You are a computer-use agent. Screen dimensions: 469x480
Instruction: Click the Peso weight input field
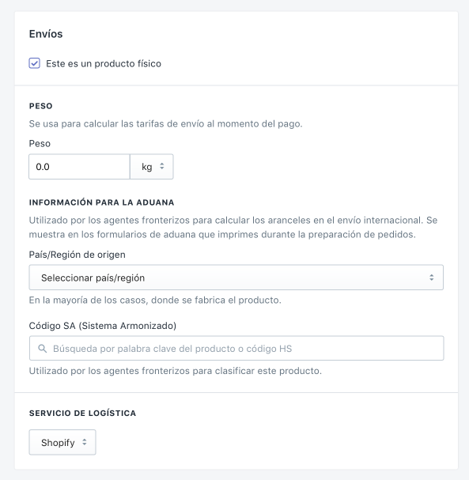pyautogui.click(x=79, y=167)
